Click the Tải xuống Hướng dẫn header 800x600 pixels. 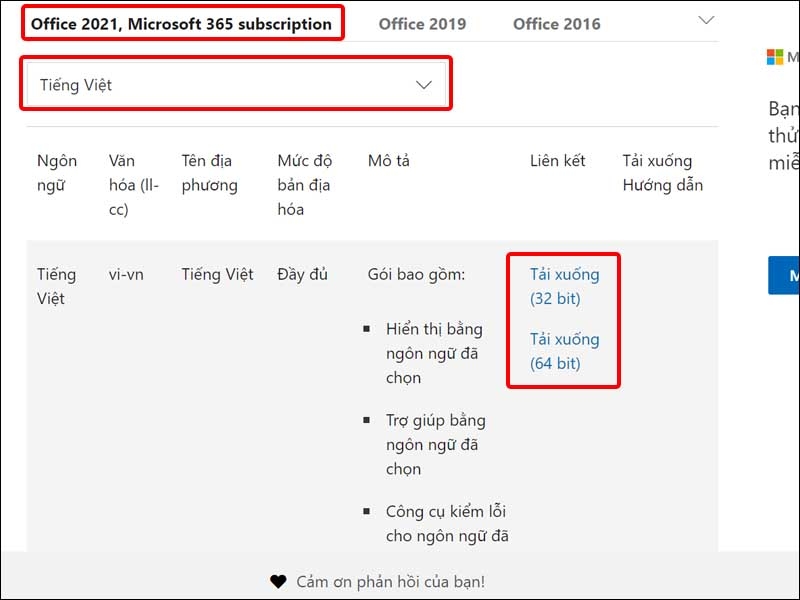(x=662, y=172)
